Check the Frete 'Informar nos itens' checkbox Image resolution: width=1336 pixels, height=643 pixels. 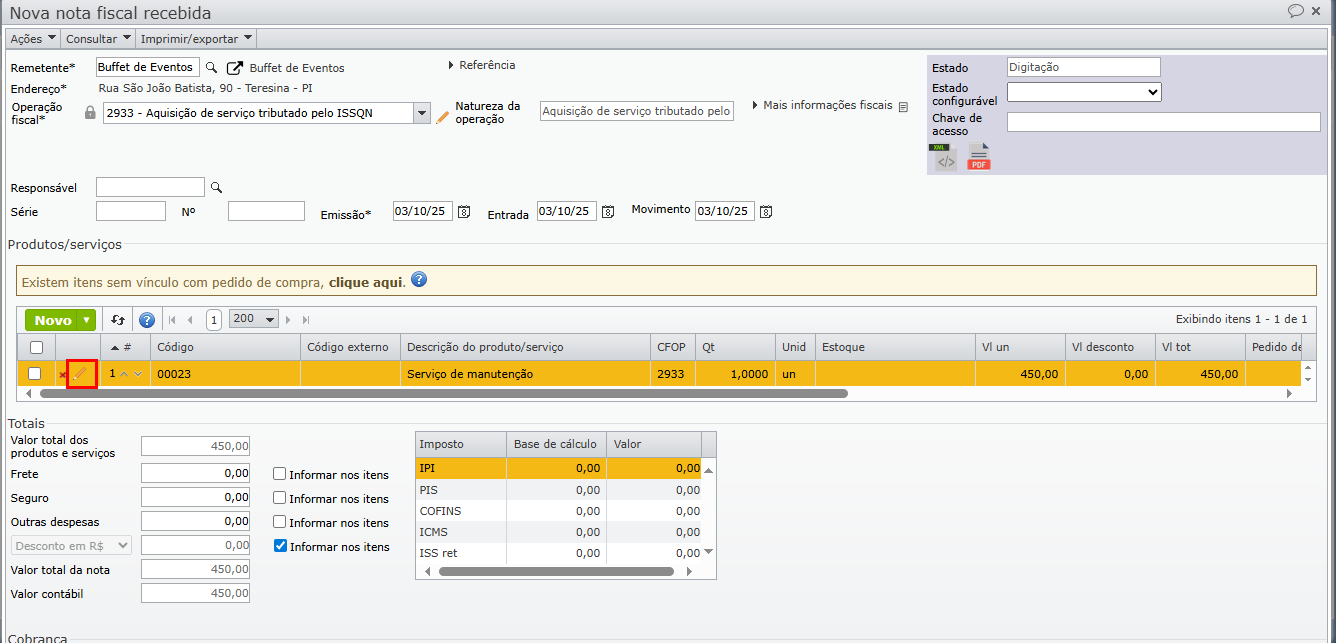pyautogui.click(x=280, y=474)
